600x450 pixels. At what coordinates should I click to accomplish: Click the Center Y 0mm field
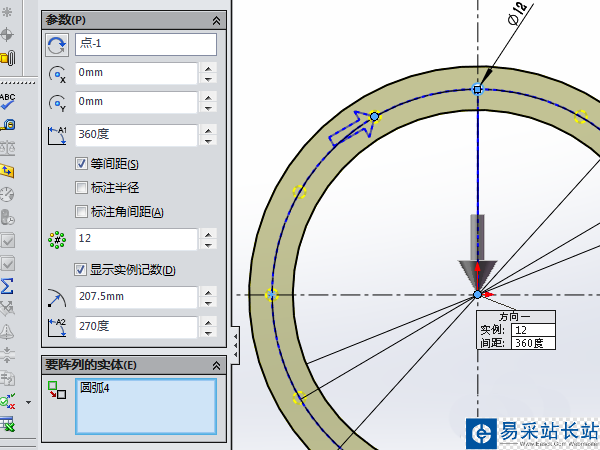tap(136, 102)
